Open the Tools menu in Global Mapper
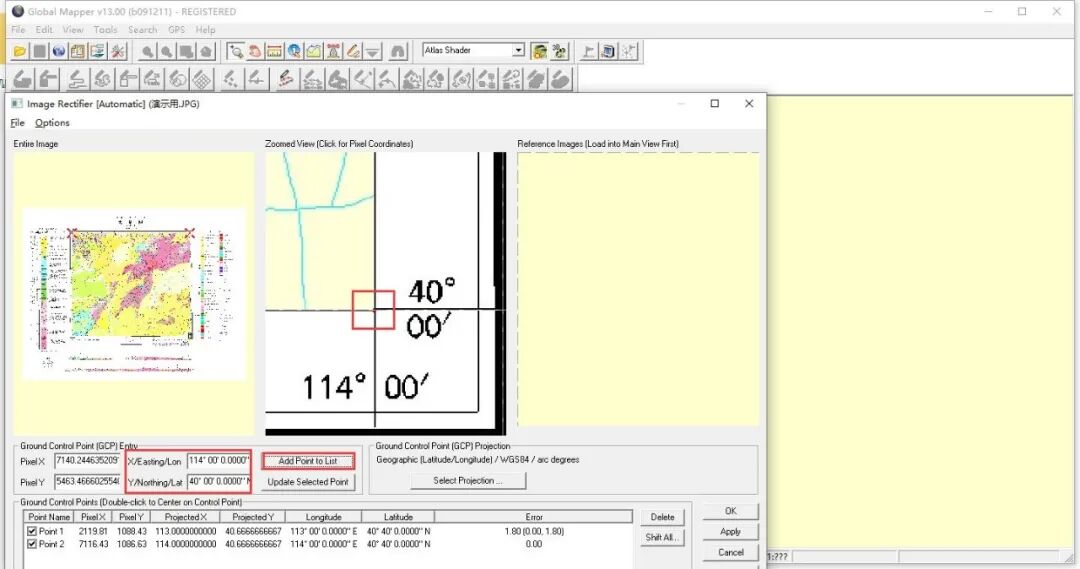1080x569 pixels. coord(105,30)
